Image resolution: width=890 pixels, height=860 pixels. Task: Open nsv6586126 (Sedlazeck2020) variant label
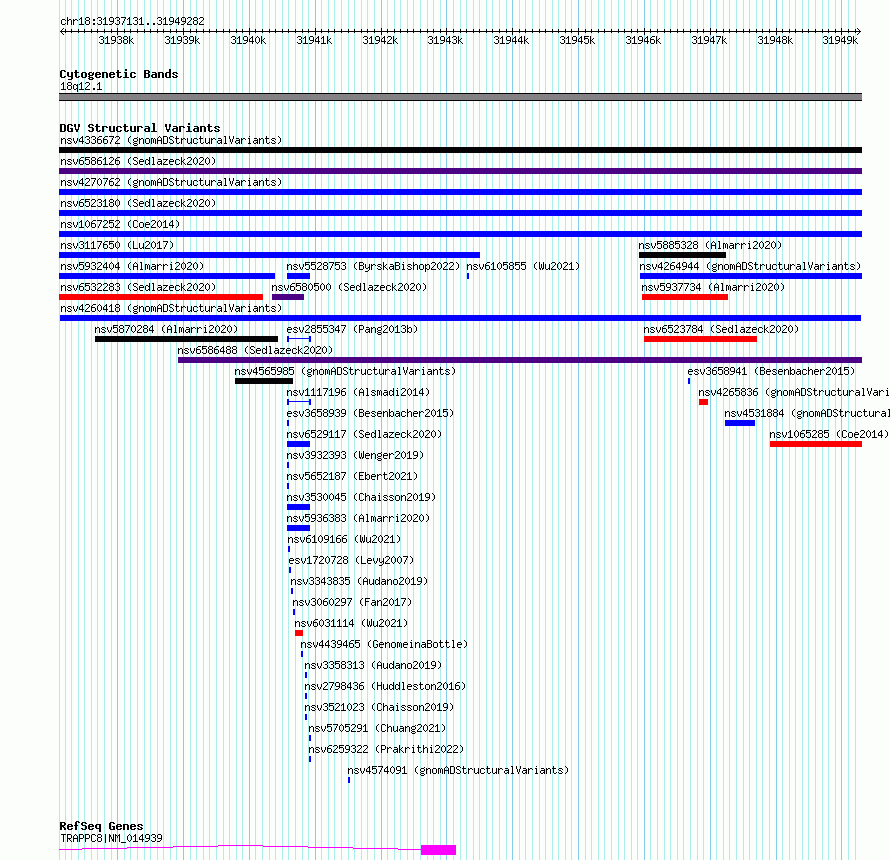click(138, 161)
